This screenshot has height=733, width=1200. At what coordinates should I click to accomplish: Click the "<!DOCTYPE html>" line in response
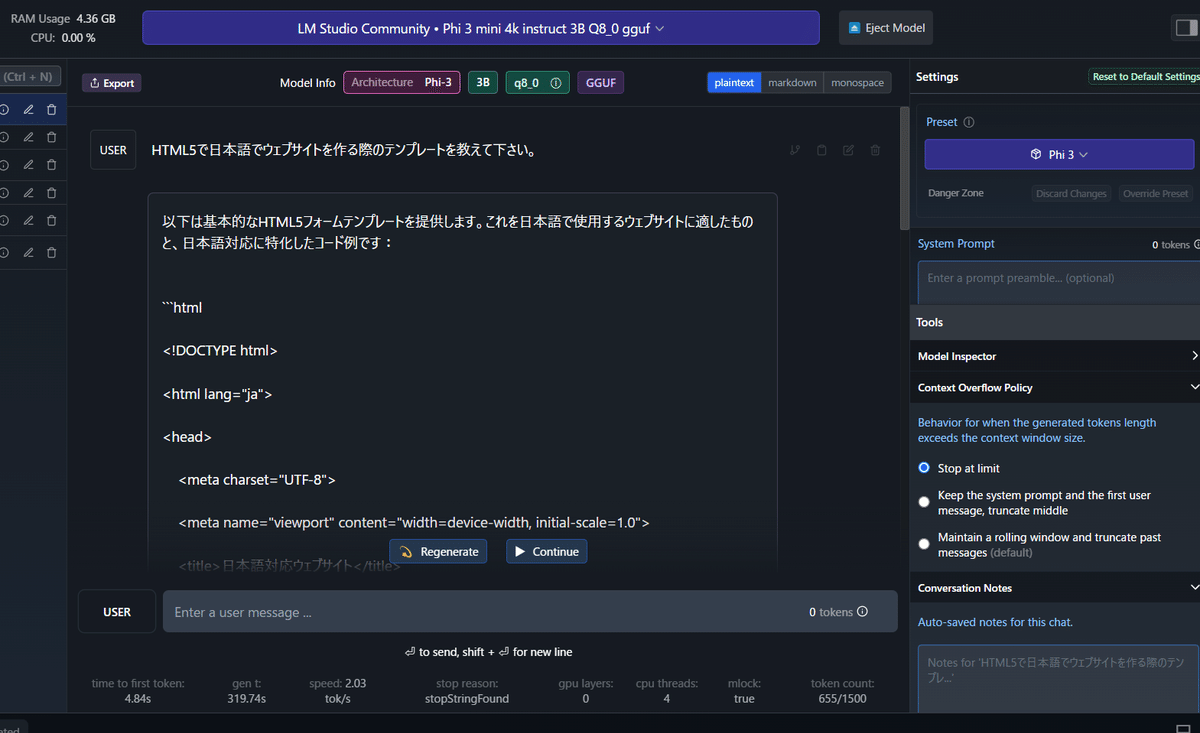(x=220, y=351)
